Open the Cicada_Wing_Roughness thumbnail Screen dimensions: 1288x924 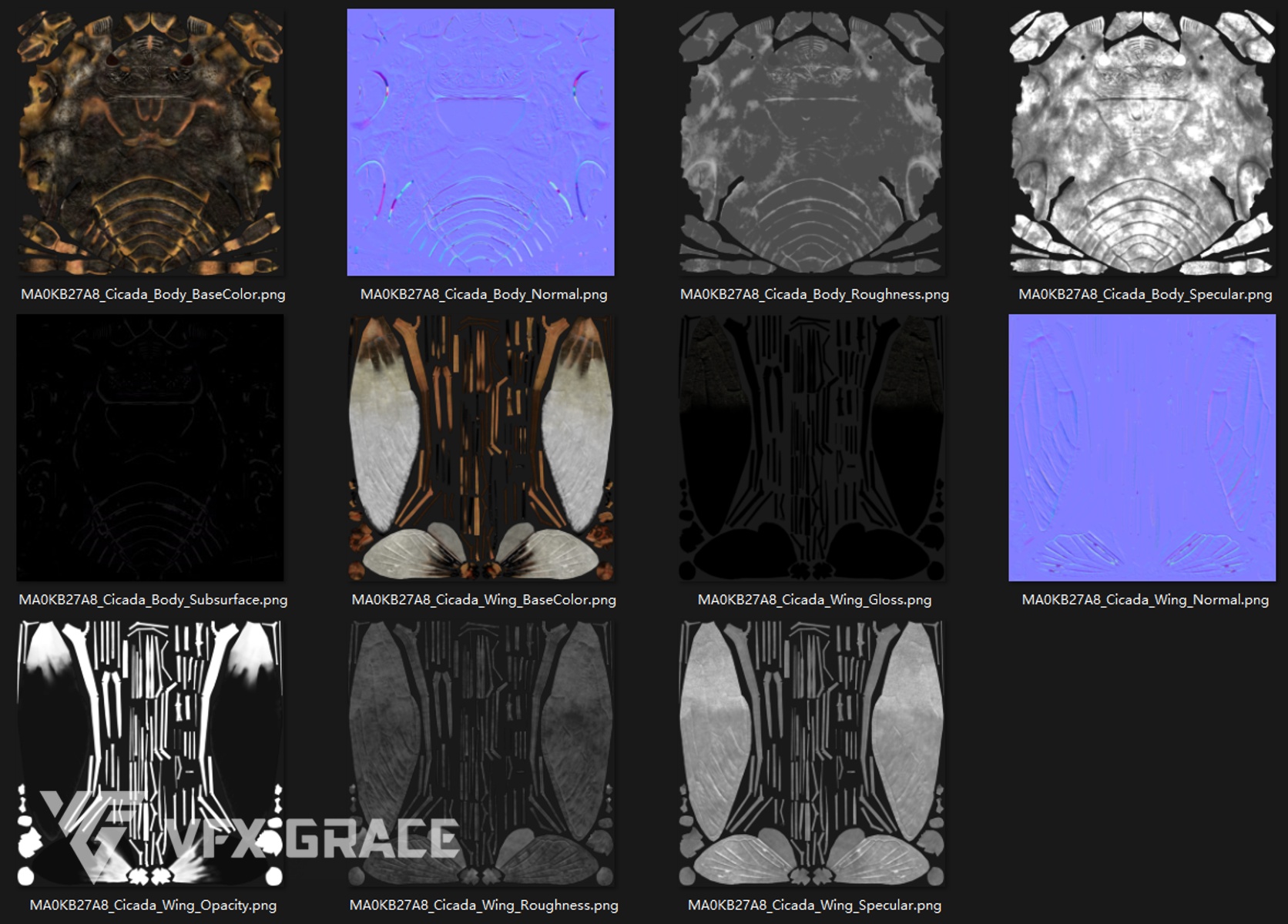click(481, 754)
